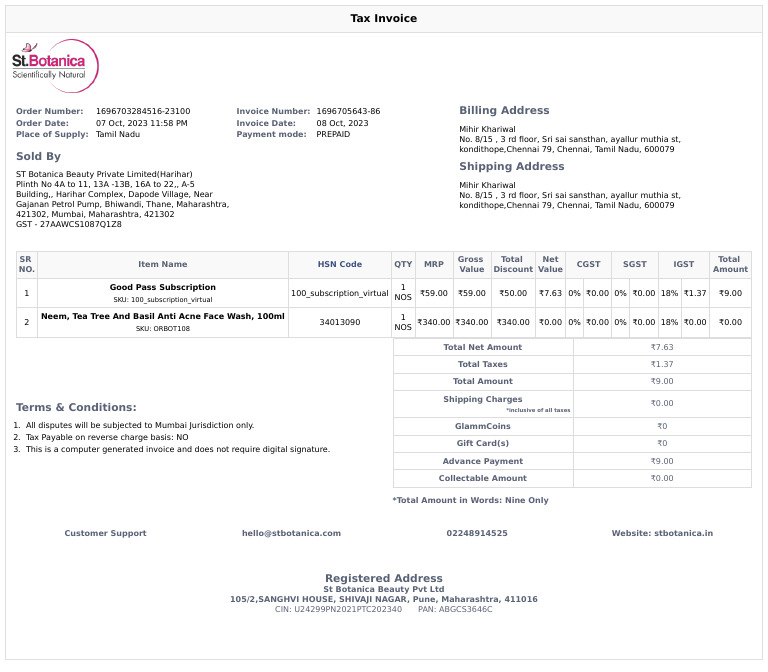Click the stbotanica.in website text

pyautogui.click(x=684, y=533)
